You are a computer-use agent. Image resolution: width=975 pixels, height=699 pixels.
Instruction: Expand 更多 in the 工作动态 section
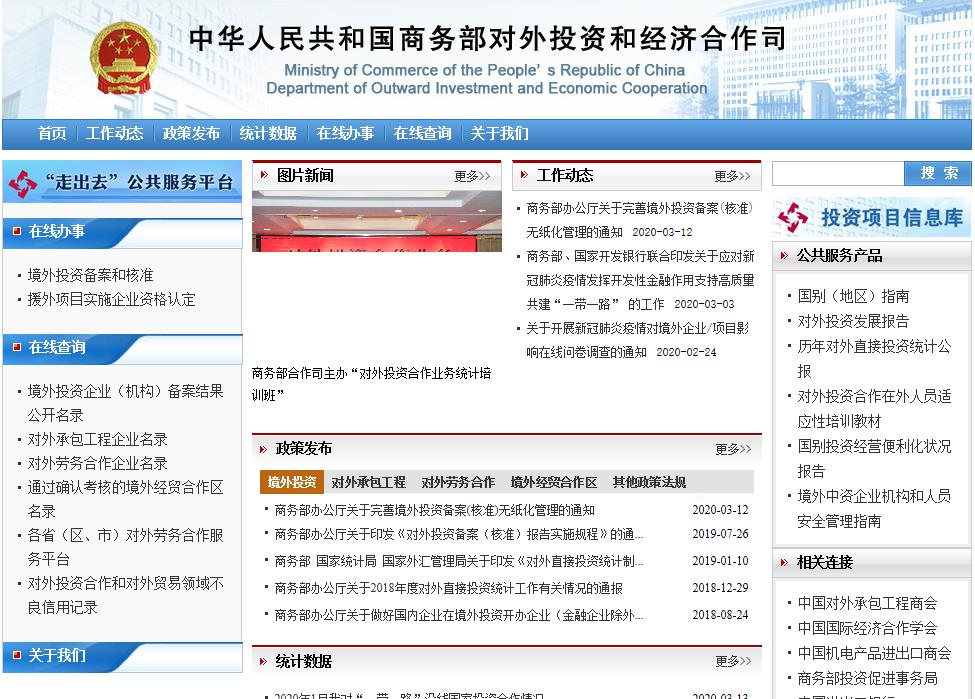click(732, 176)
